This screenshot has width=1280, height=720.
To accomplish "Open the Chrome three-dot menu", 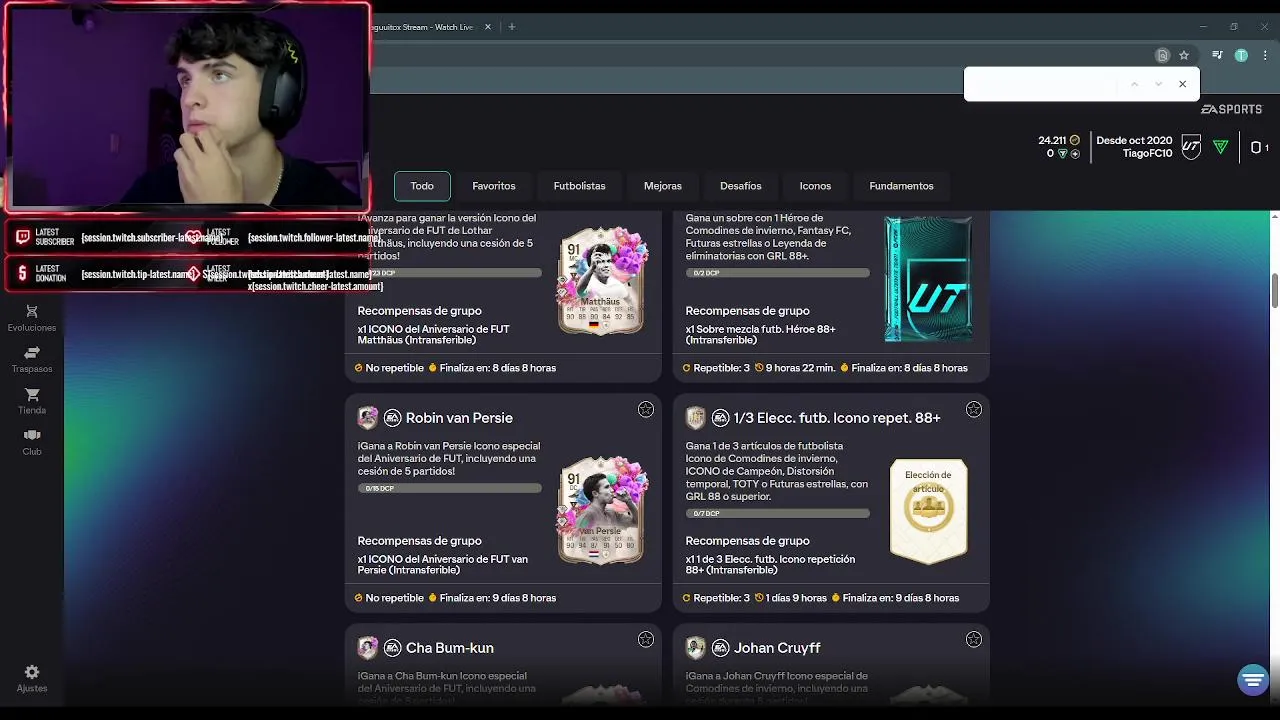I will [x=1264, y=56].
